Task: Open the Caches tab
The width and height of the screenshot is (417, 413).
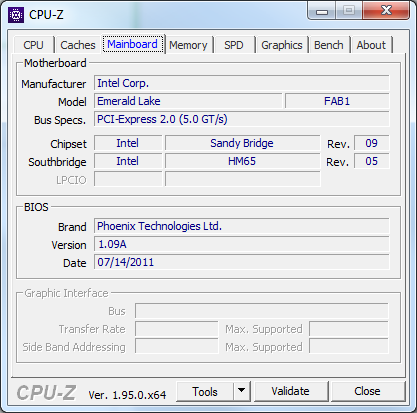Action: click(x=78, y=45)
